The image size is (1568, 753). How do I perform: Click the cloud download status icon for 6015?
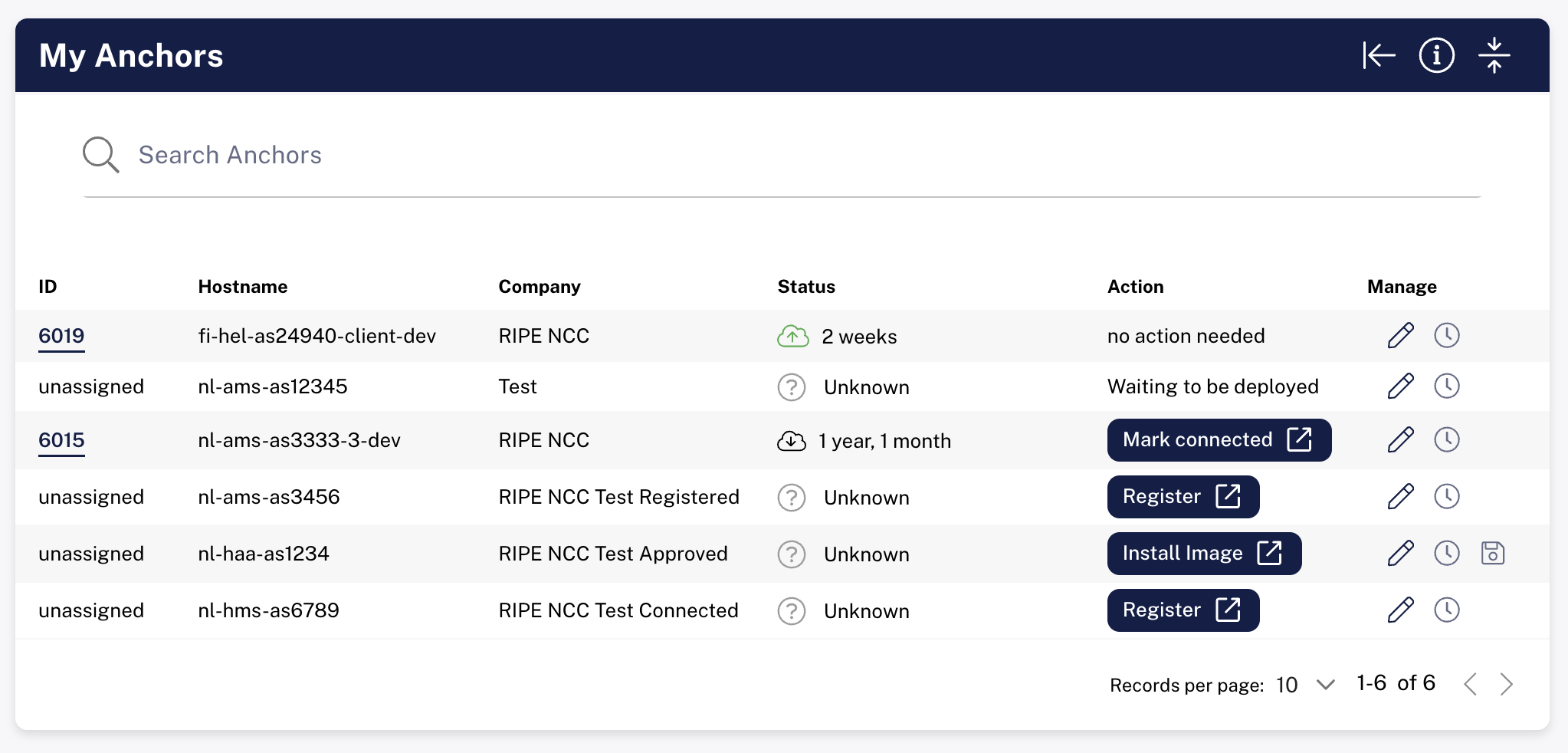point(791,441)
